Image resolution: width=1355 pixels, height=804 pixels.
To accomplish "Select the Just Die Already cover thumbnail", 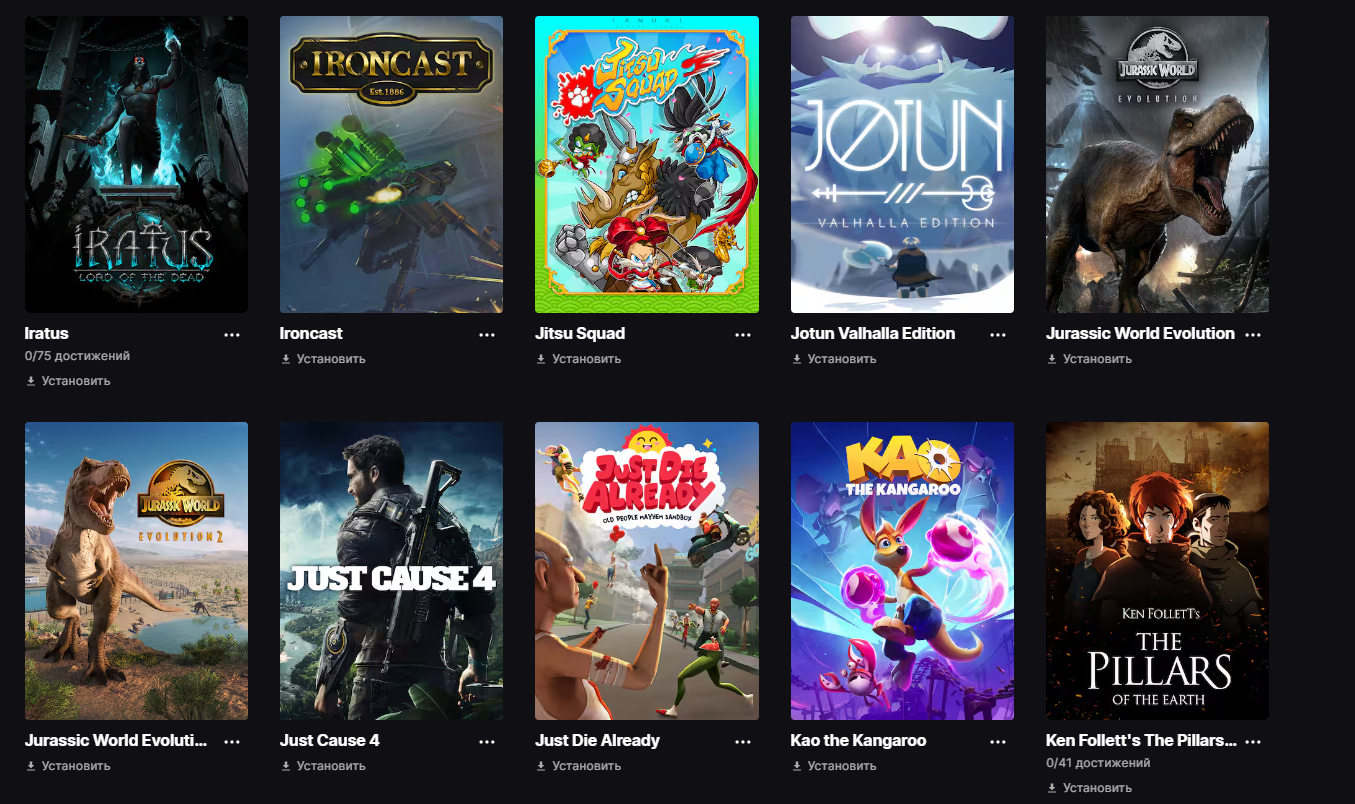I will pyautogui.click(x=647, y=571).
